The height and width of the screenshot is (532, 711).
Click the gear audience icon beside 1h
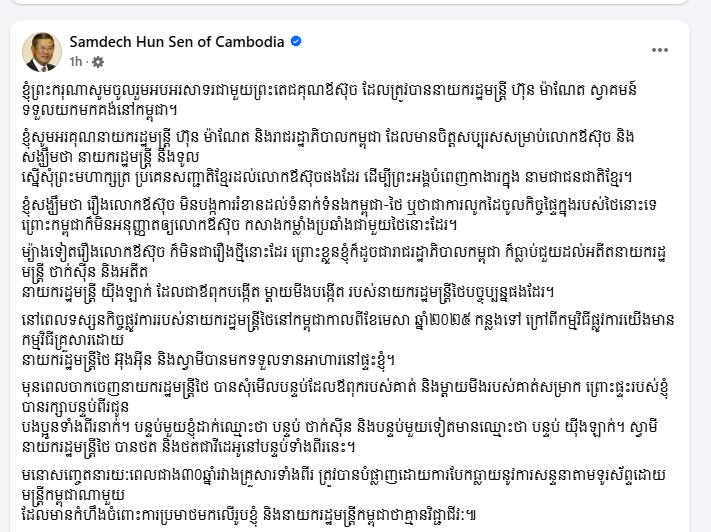pyautogui.click(x=97, y=62)
